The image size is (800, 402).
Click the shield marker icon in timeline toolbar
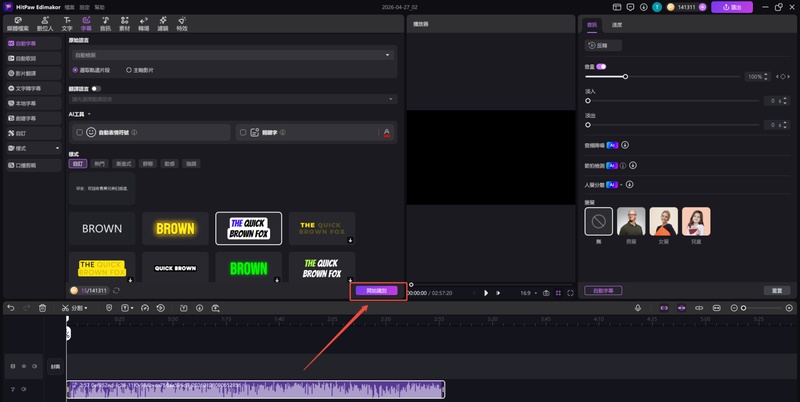pos(109,308)
